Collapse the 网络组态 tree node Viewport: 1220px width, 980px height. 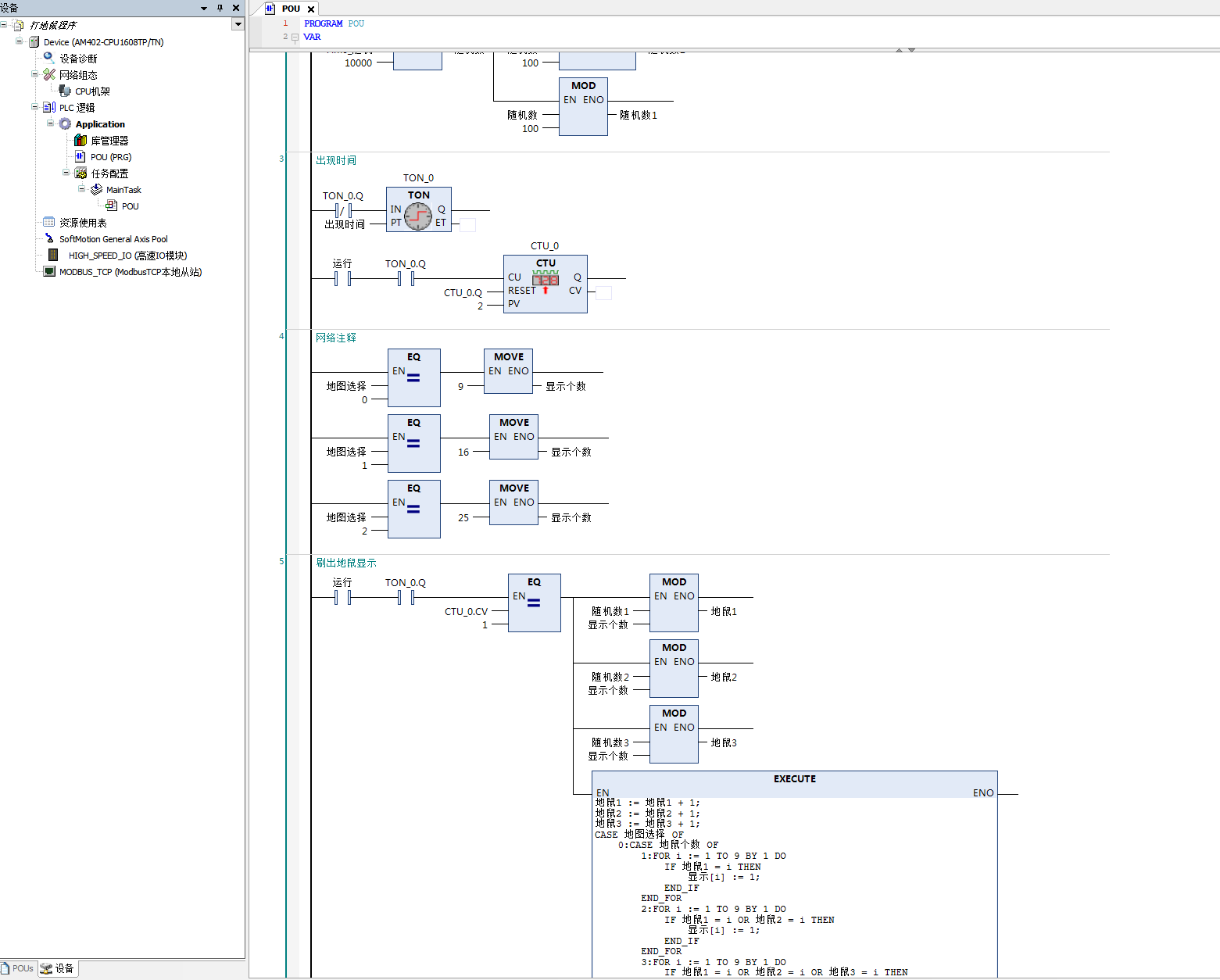[x=35, y=74]
